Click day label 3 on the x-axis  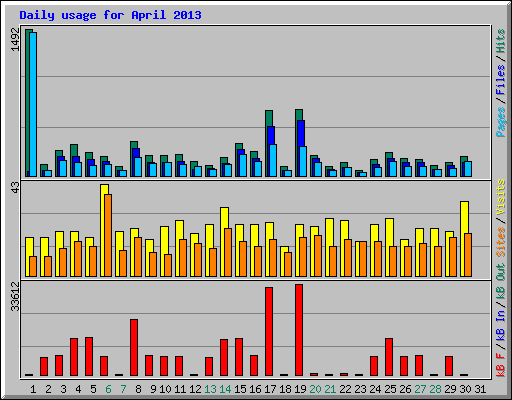(x=63, y=389)
